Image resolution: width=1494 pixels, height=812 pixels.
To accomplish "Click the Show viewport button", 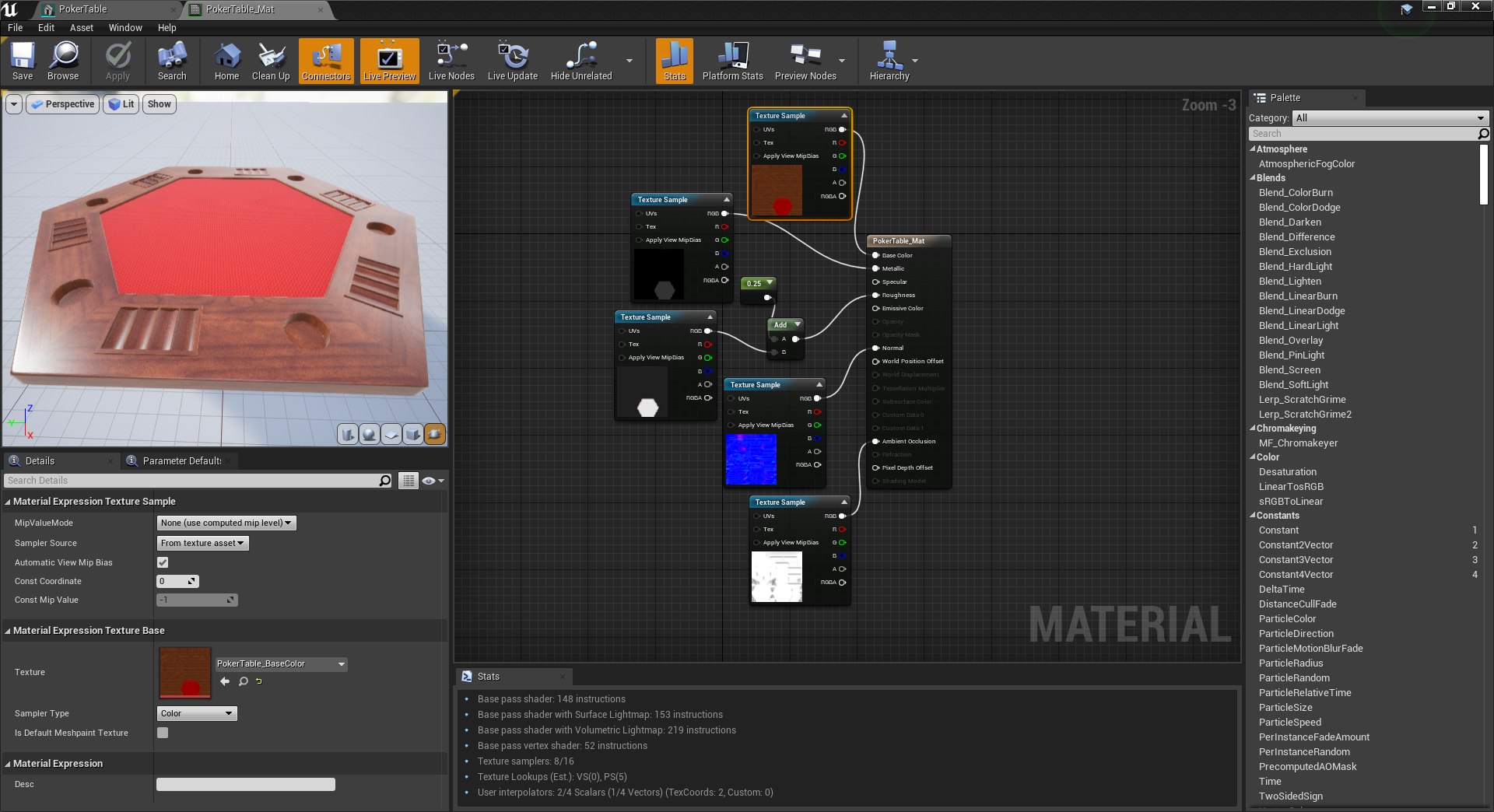I will [159, 104].
